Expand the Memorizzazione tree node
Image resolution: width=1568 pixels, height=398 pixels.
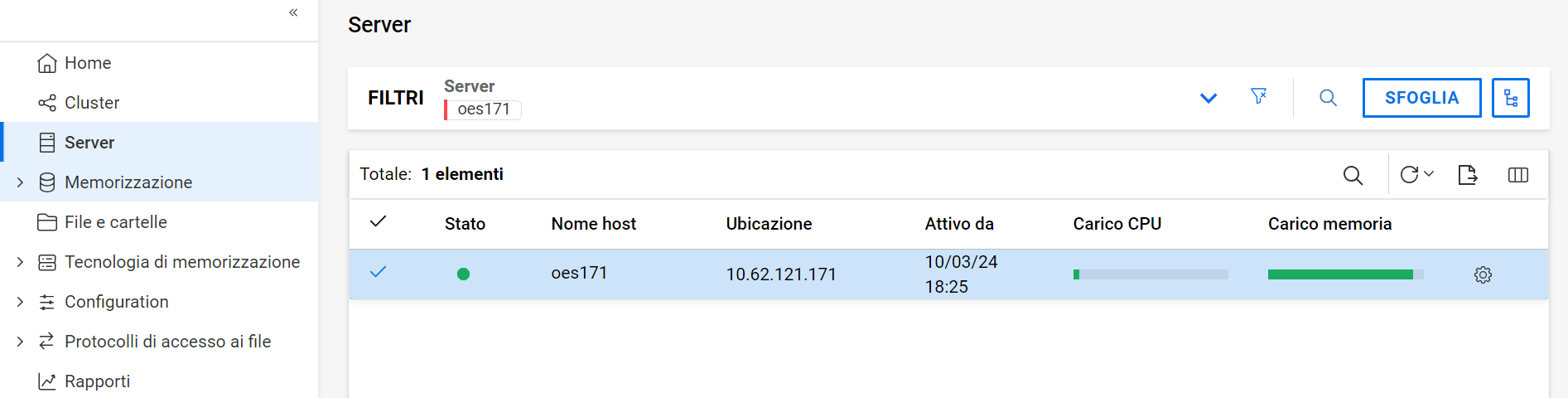20,182
